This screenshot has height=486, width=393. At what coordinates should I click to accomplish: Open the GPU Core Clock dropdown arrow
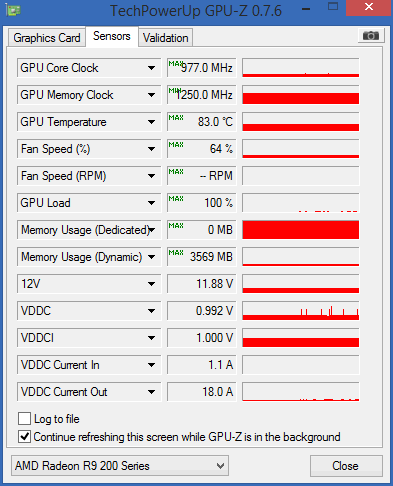point(151,68)
